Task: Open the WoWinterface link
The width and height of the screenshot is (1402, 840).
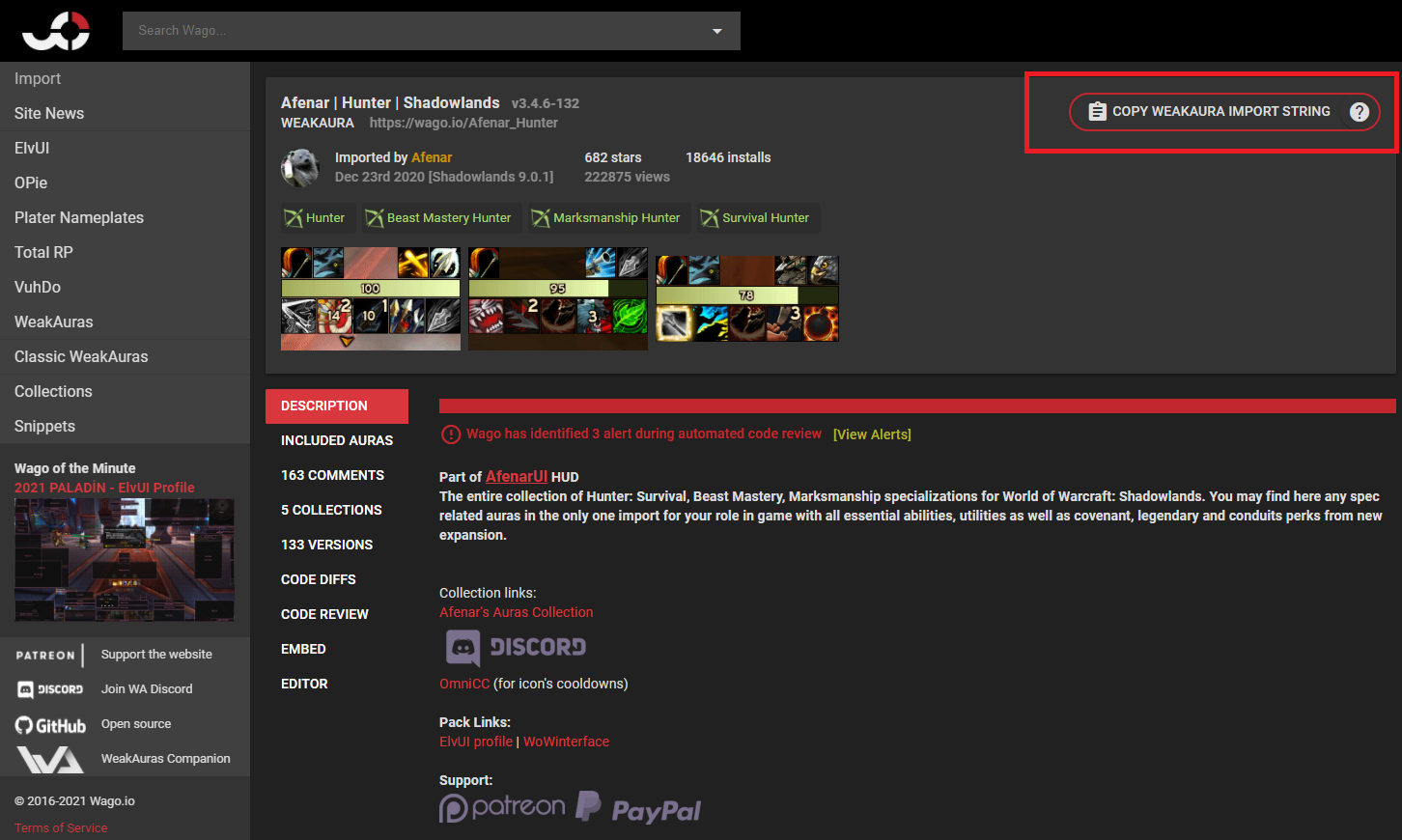Action: (566, 742)
